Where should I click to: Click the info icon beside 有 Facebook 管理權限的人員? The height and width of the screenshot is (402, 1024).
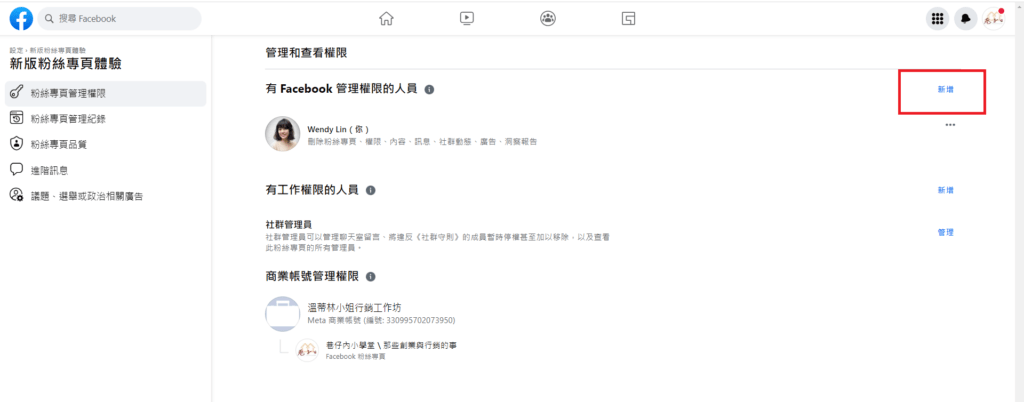(x=429, y=90)
